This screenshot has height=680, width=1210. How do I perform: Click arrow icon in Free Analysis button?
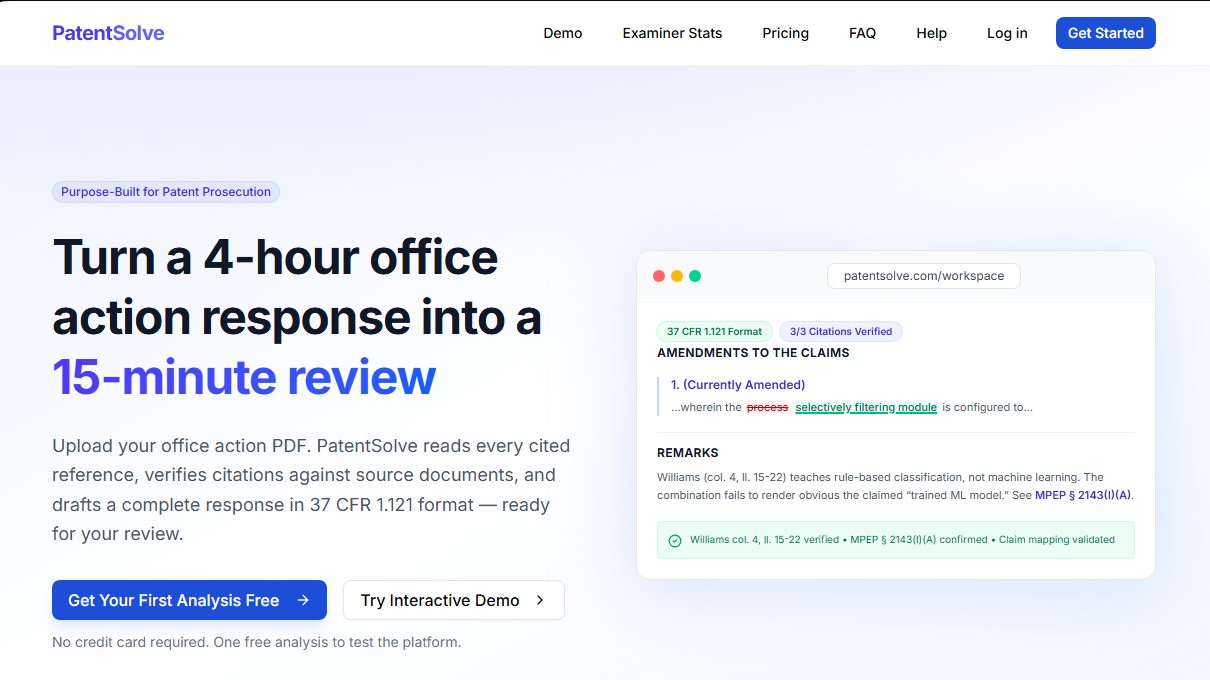point(303,600)
